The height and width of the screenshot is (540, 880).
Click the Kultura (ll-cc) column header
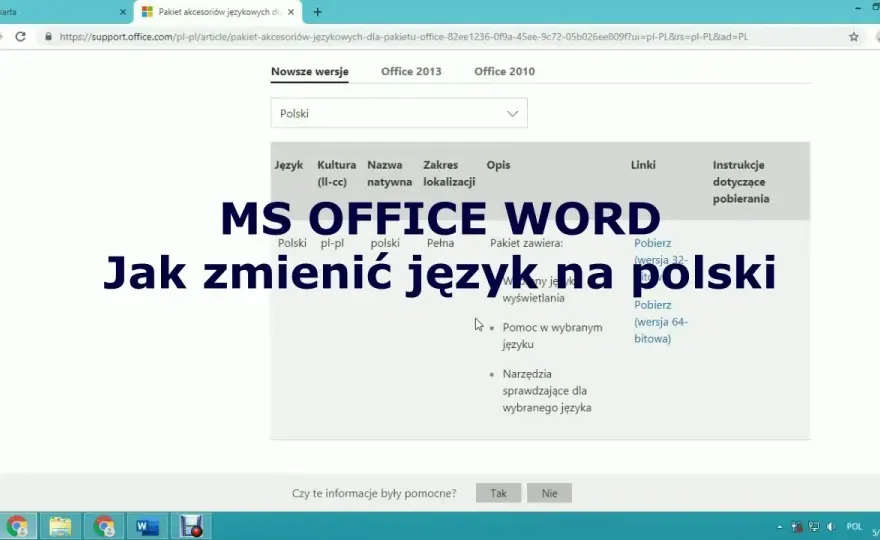pyautogui.click(x=337, y=173)
